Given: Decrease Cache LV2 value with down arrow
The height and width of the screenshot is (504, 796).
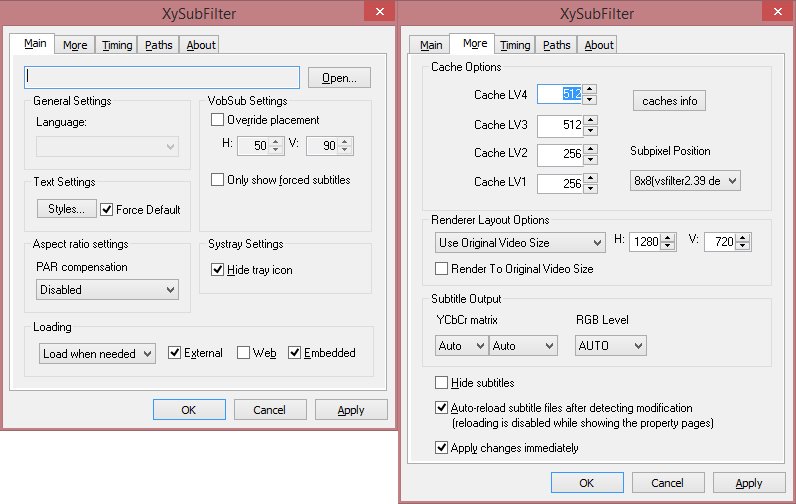Looking at the screenshot, I should click(x=590, y=159).
